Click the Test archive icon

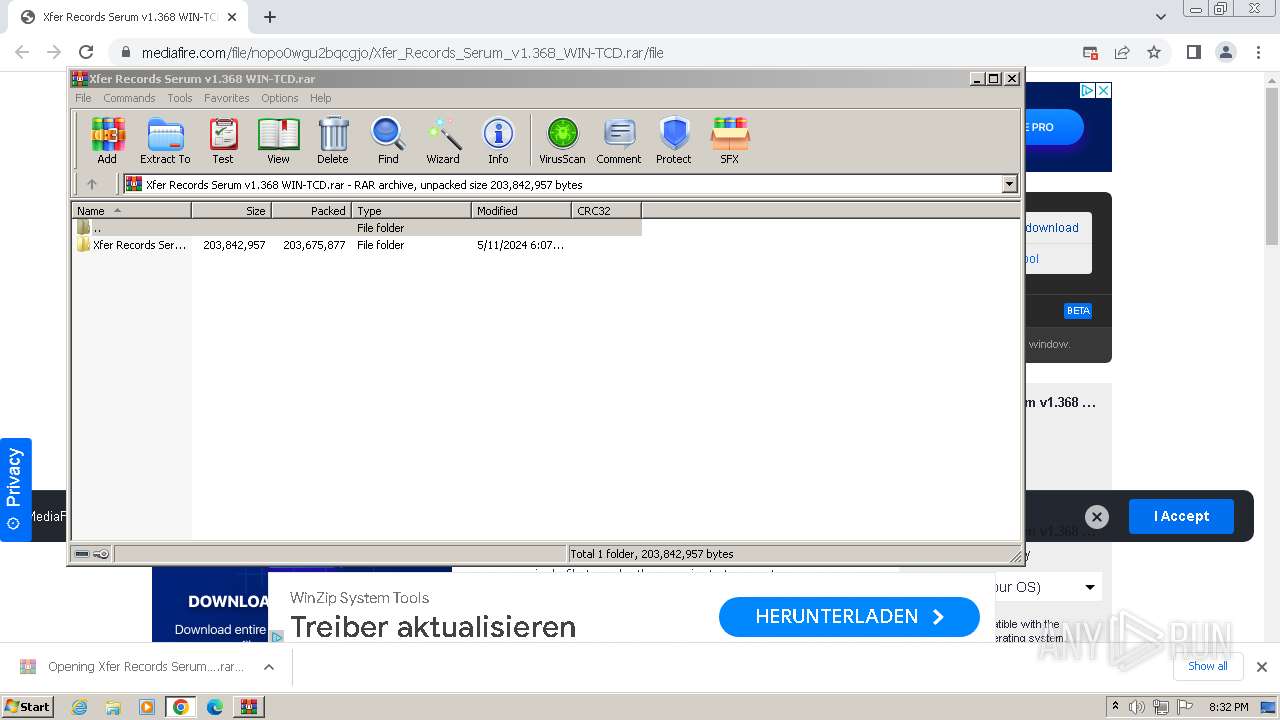point(223,140)
